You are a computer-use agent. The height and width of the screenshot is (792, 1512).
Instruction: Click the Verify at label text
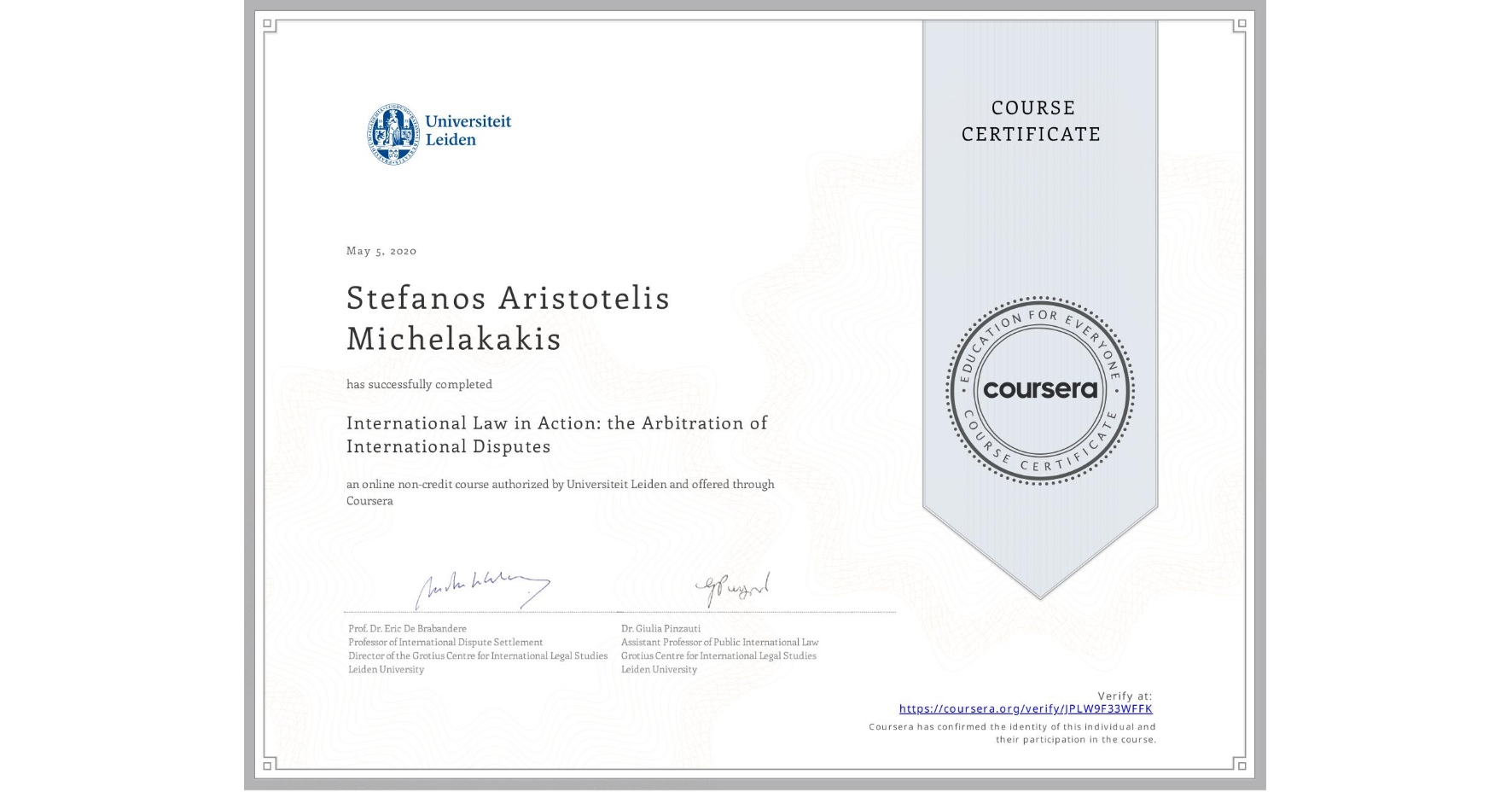point(1124,695)
